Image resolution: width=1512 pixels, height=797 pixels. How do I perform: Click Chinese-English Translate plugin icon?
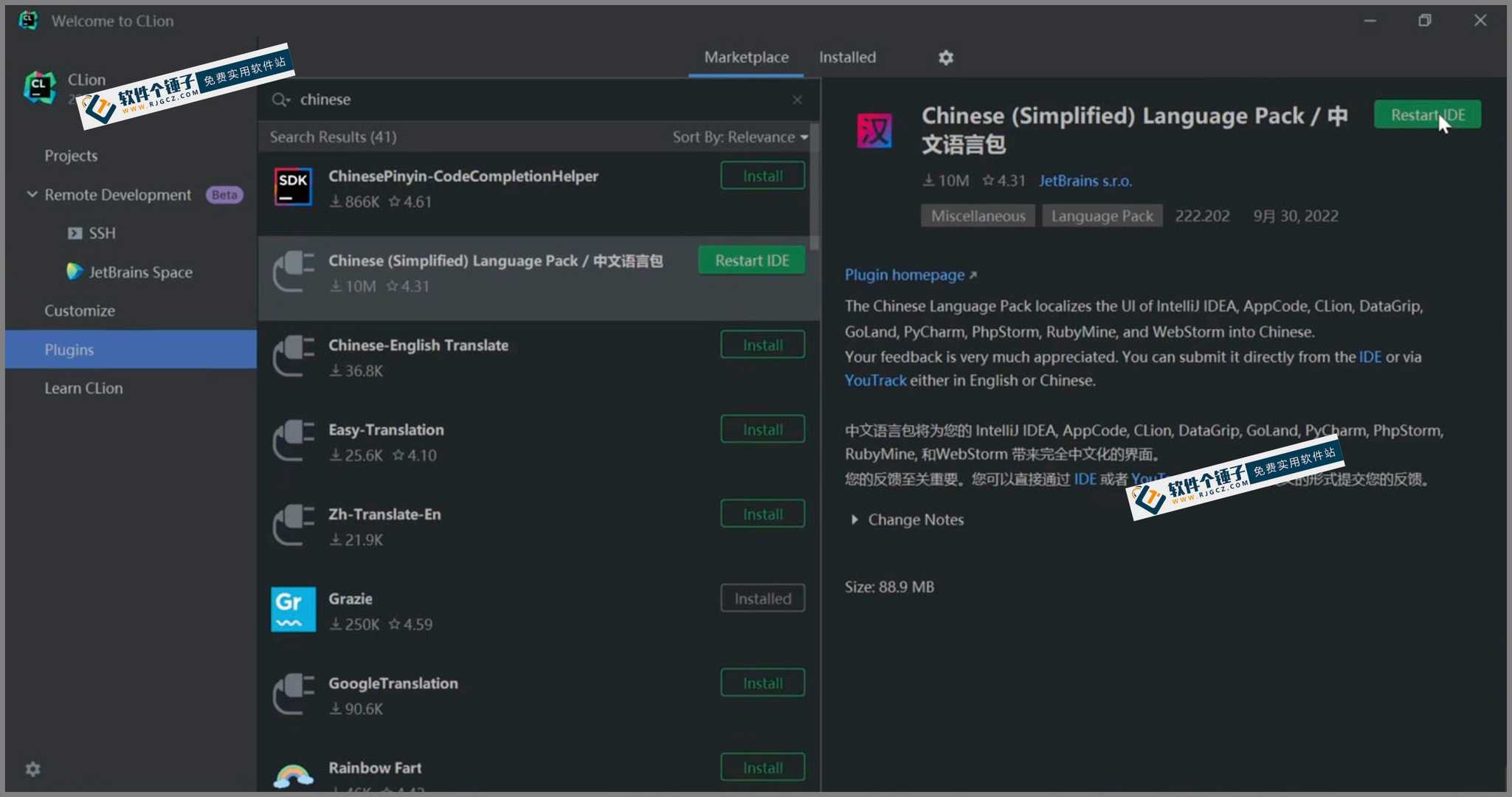pyautogui.click(x=293, y=356)
